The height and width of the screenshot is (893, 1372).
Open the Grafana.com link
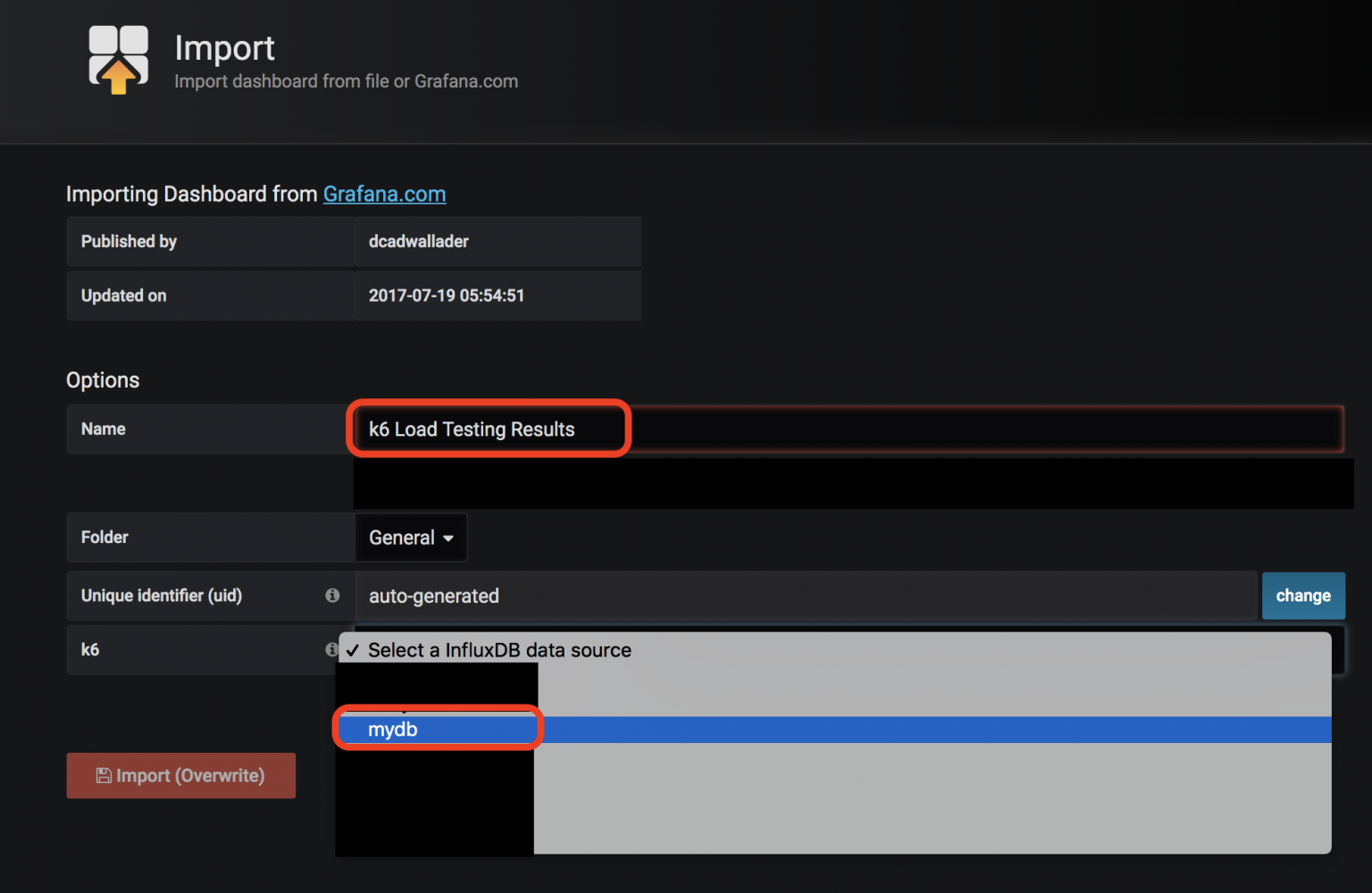tap(384, 194)
